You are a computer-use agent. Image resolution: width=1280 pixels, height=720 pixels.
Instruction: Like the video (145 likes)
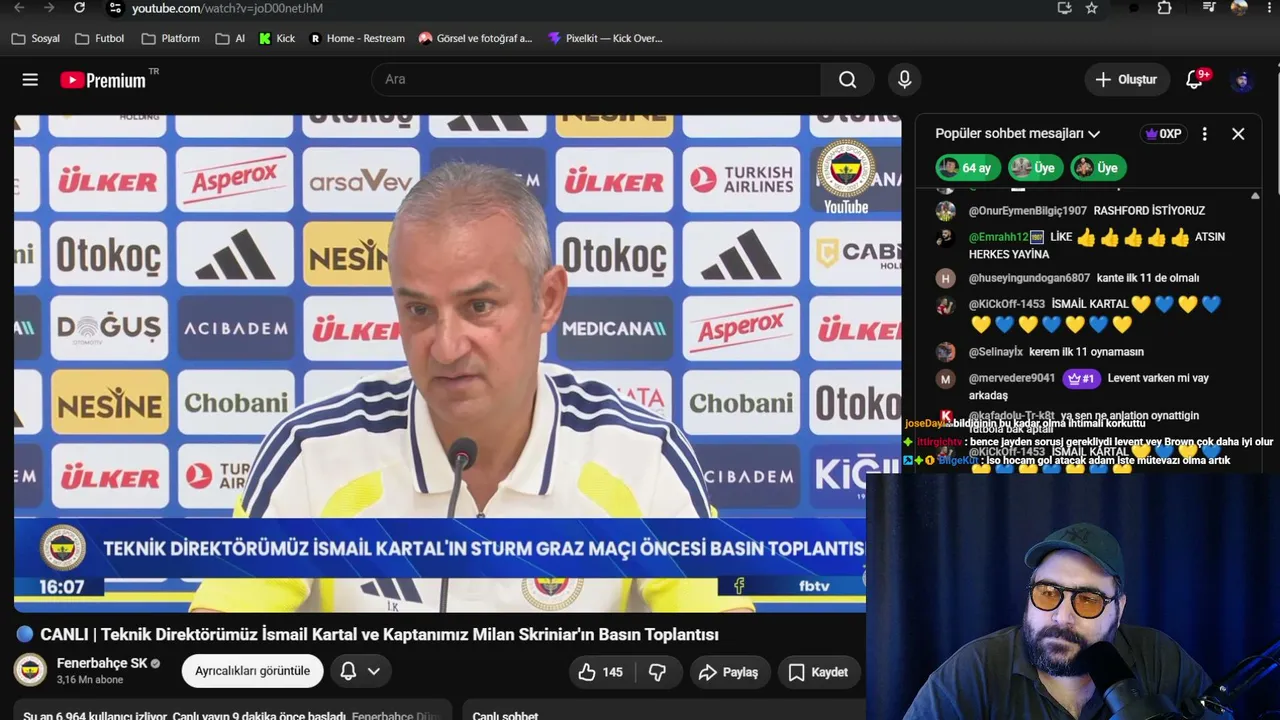tap(600, 672)
